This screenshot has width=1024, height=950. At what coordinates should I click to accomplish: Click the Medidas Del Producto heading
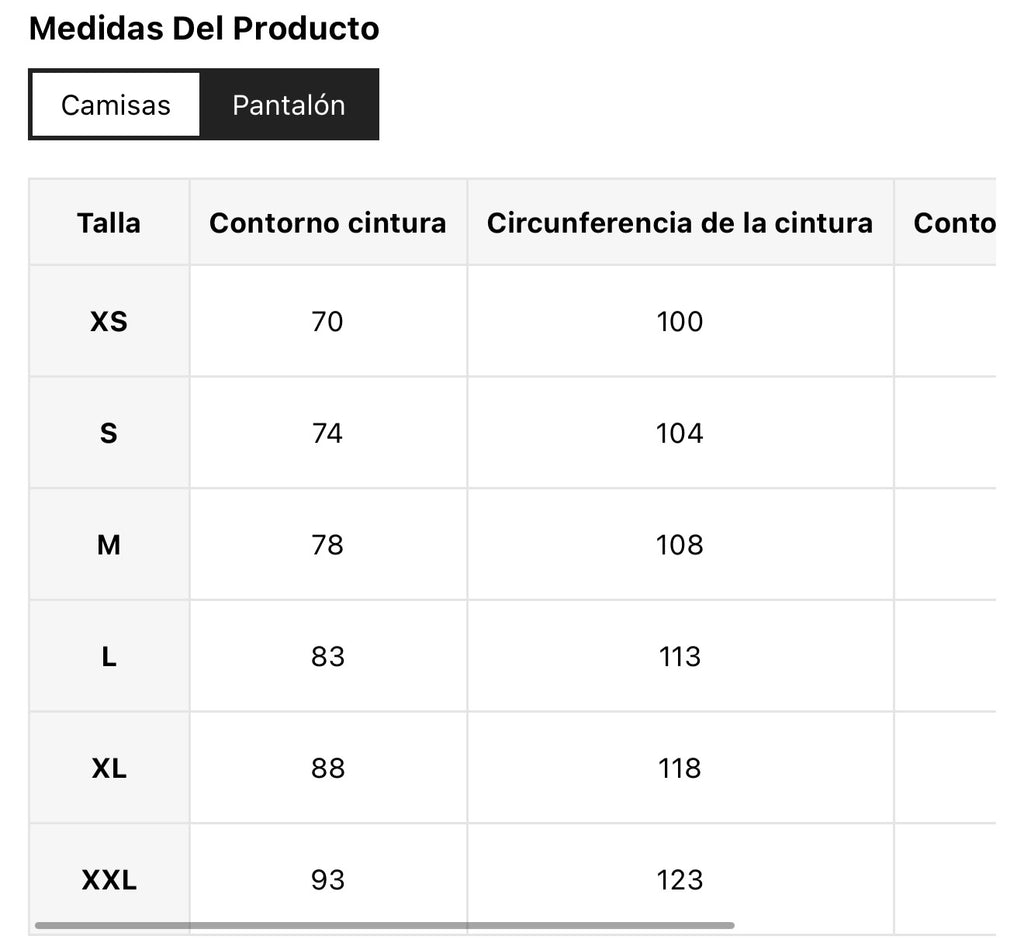coord(204,28)
